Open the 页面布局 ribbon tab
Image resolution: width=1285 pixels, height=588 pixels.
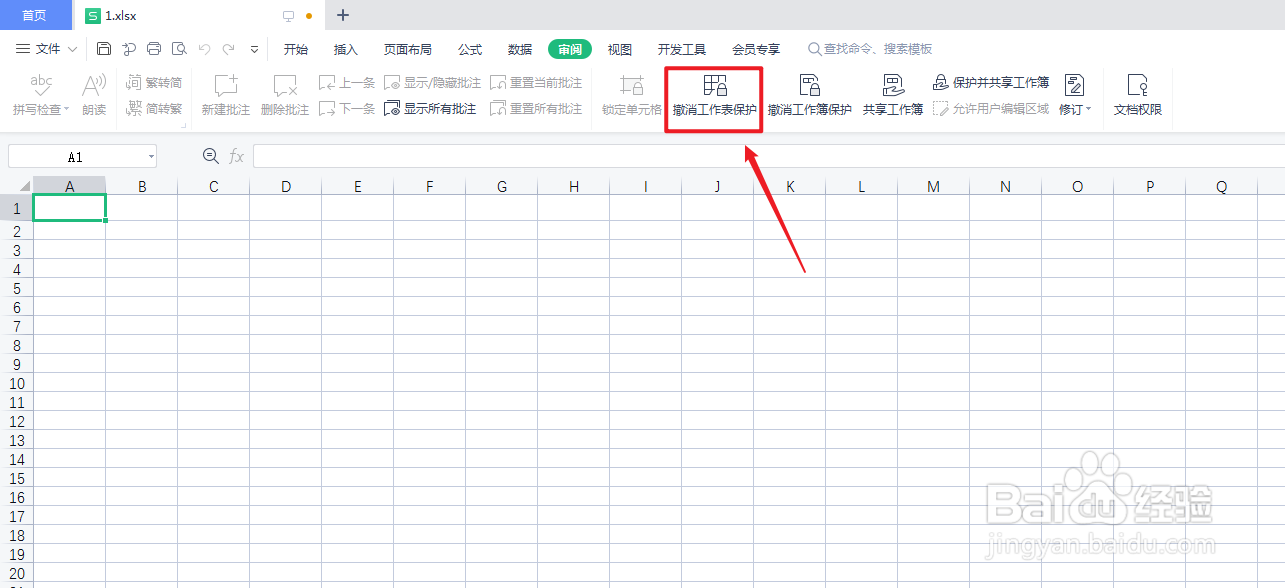(408, 49)
